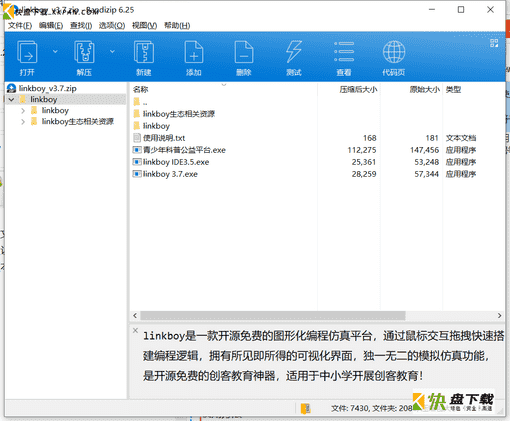
Task: Open the 帮助(H) menu
Action: 177,25
